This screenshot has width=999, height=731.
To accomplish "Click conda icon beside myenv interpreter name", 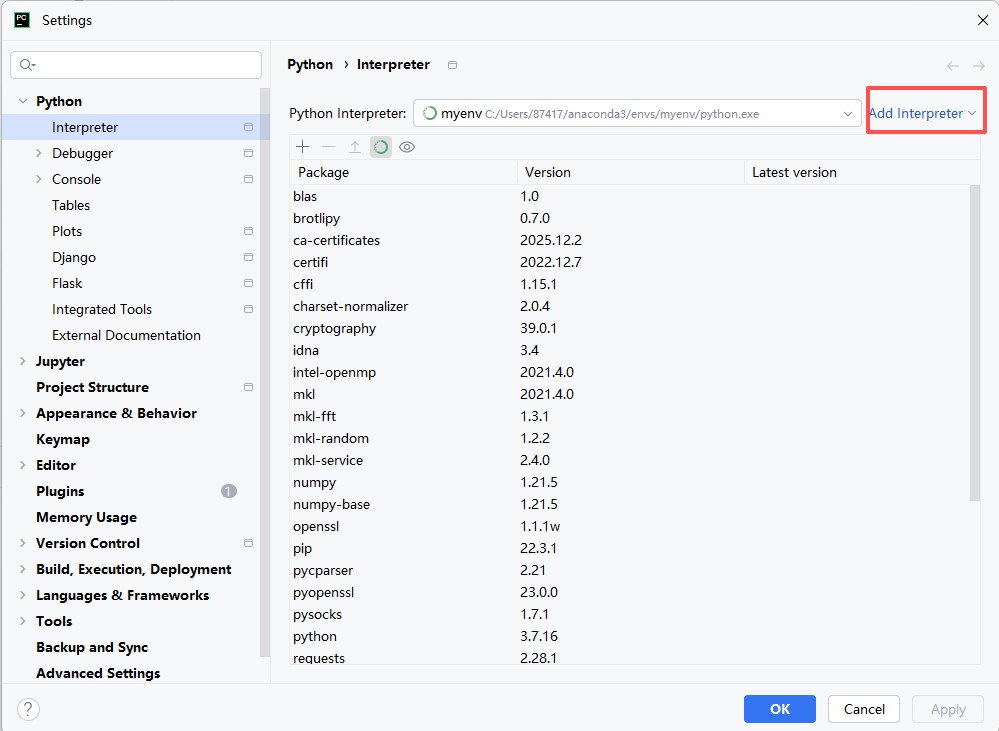I will click(430, 113).
